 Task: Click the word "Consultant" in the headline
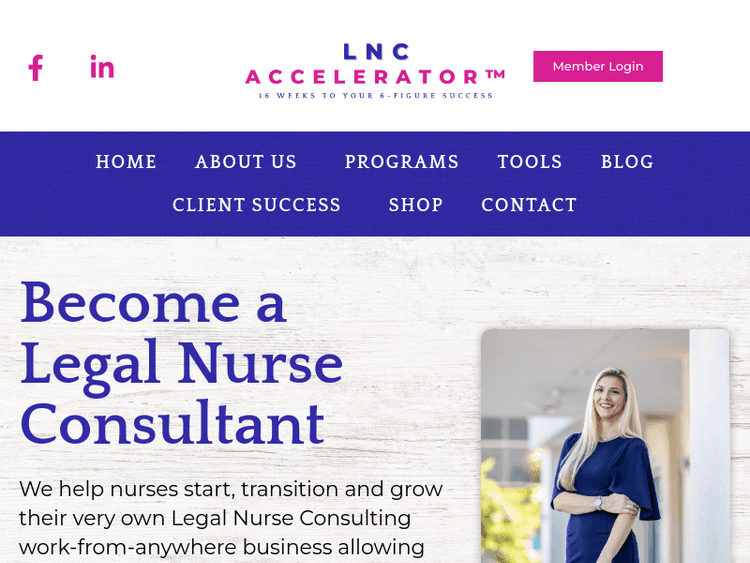[x=172, y=424]
